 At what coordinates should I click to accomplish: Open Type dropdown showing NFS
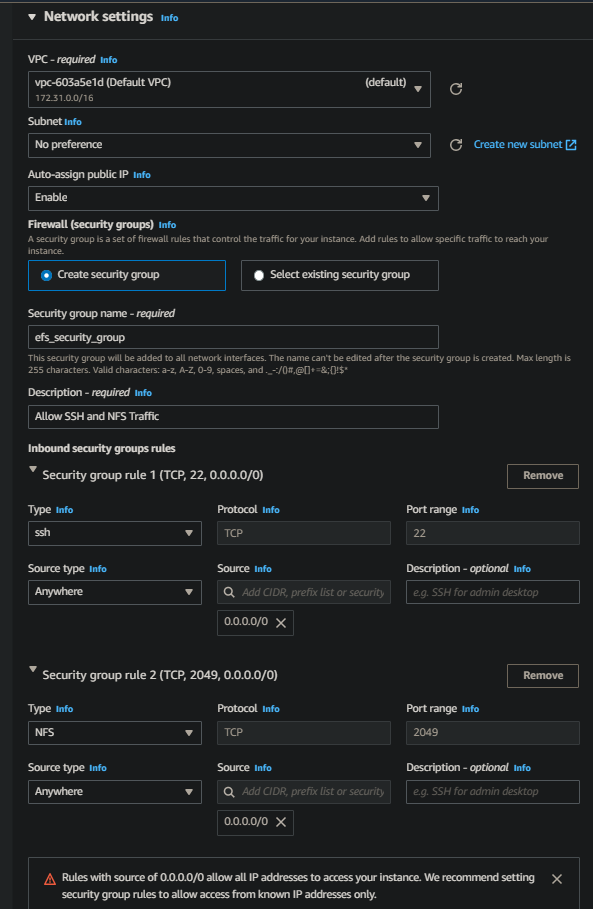tap(115, 733)
